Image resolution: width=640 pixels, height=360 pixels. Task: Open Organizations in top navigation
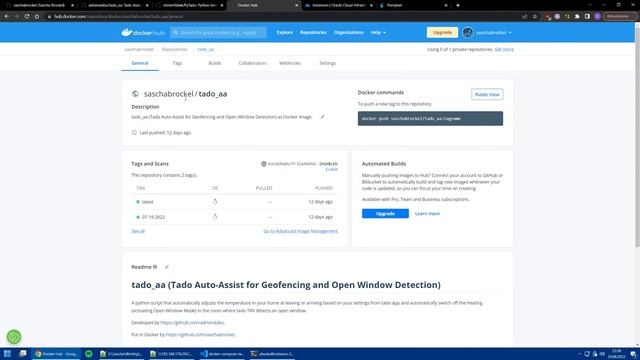coord(348,32)
